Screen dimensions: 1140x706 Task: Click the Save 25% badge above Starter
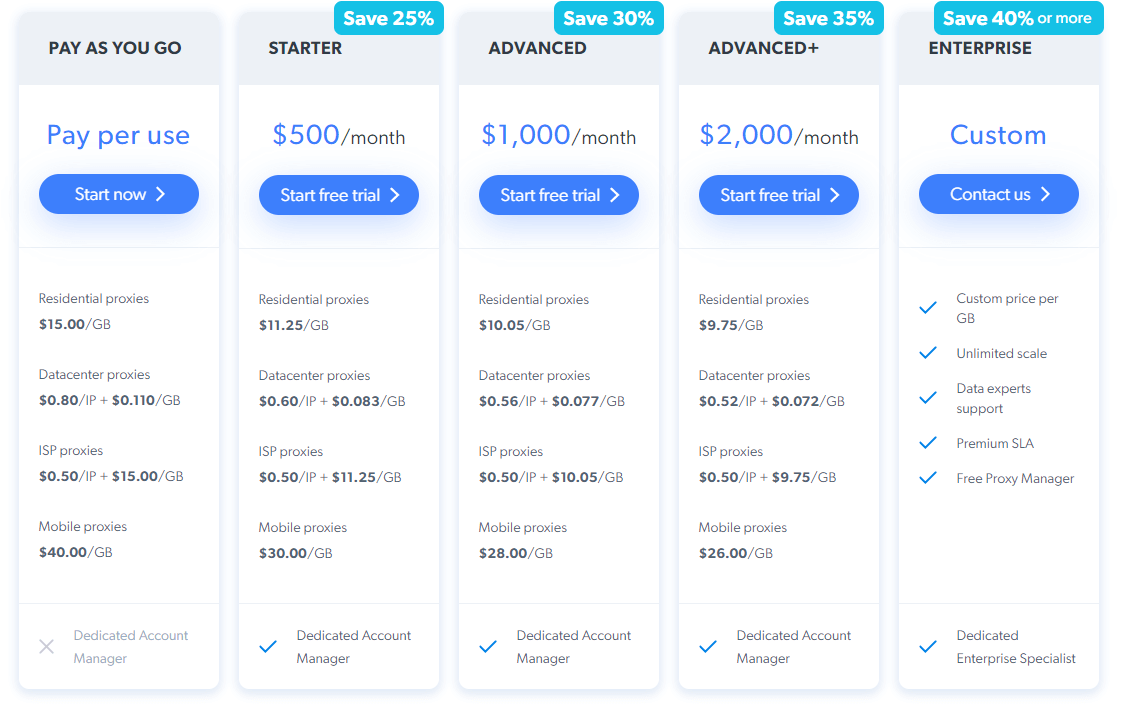pos(388,17)
